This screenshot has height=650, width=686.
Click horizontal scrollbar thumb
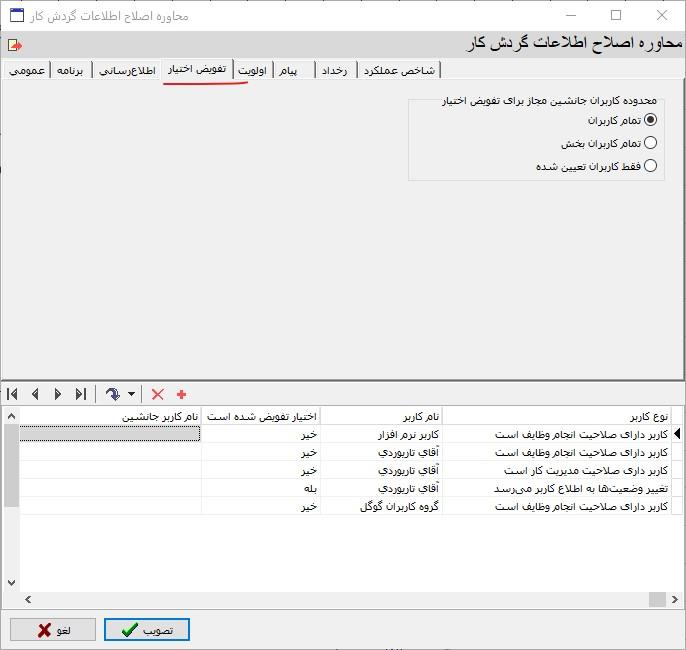pos(657,599)
